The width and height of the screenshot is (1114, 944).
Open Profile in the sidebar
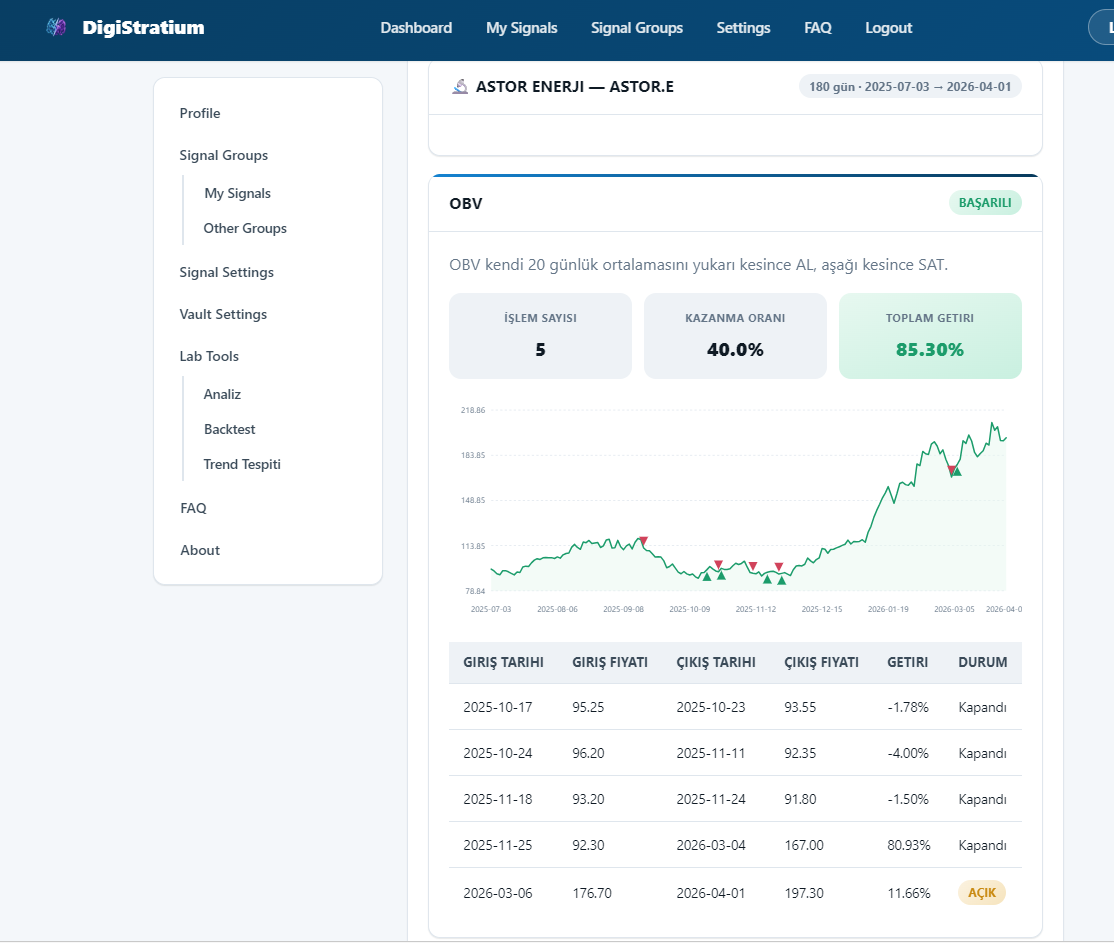pyautogui.click(x=200, y=113)
